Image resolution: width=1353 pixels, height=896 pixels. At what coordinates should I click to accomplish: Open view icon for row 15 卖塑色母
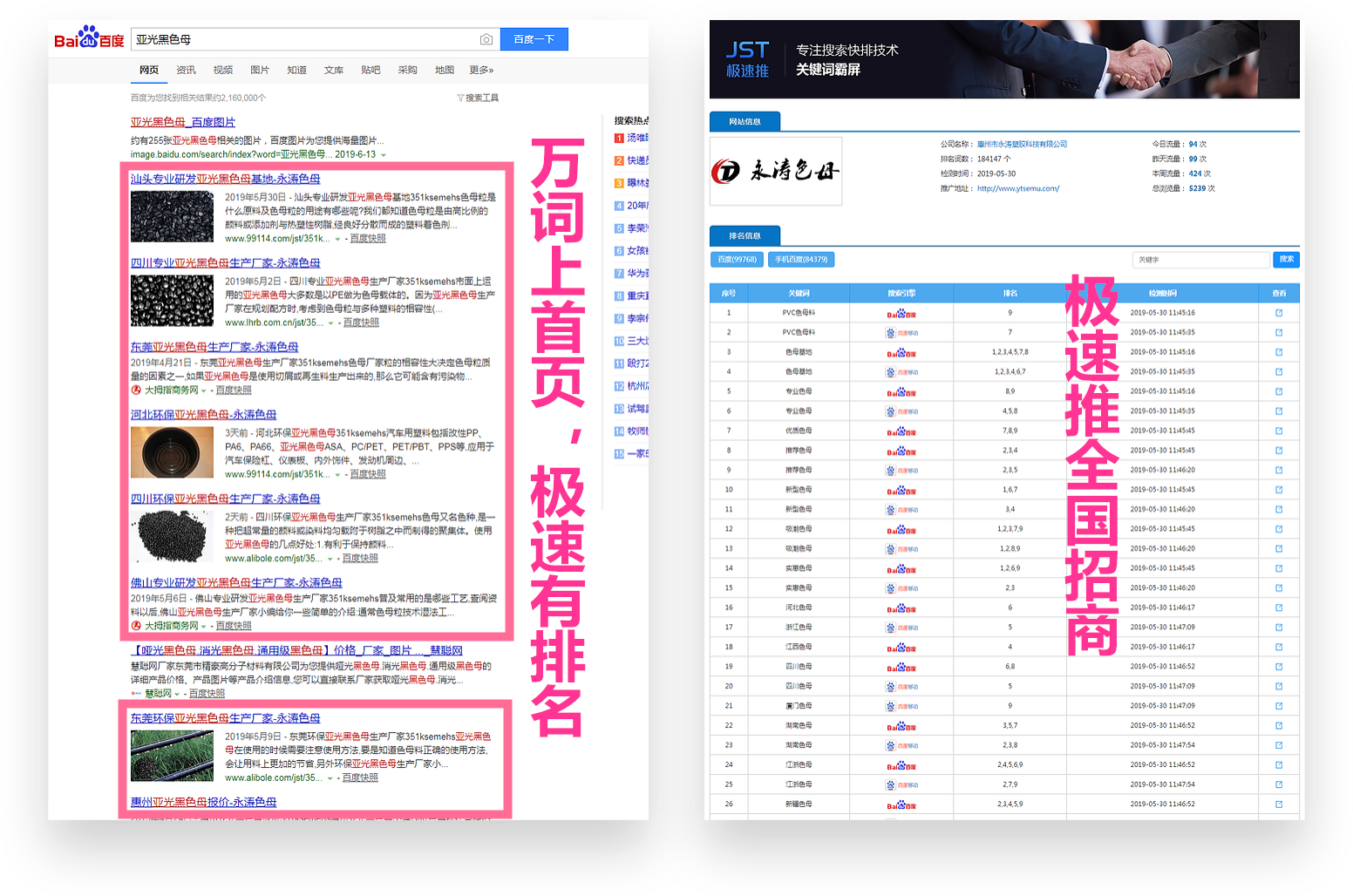pyautogui.click(x=1279, y=587)
